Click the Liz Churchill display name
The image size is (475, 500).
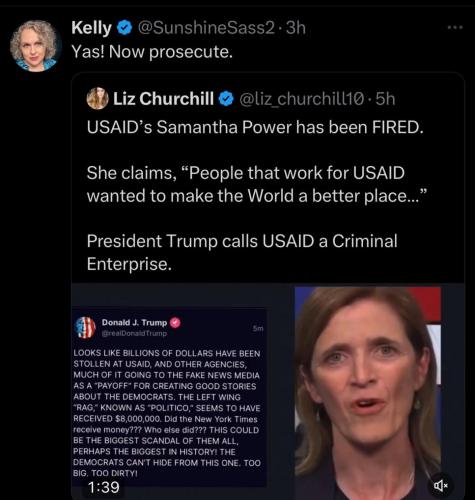(163, 99)
